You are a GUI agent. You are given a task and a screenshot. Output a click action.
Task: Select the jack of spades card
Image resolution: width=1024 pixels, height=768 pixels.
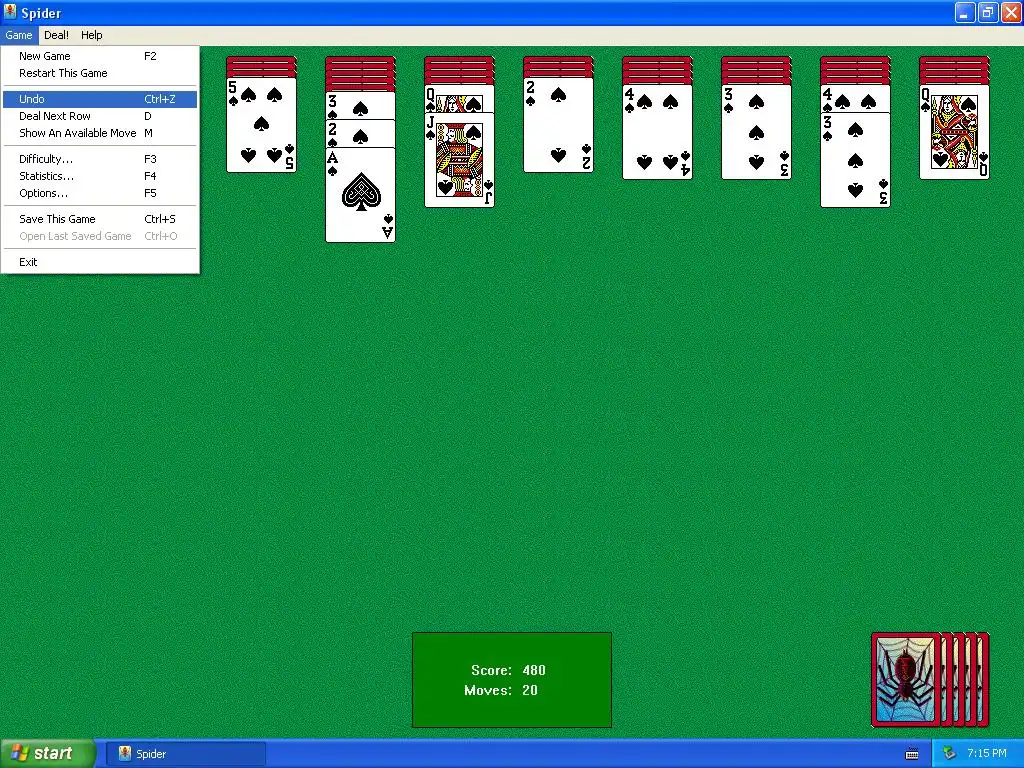click(459, 160)
